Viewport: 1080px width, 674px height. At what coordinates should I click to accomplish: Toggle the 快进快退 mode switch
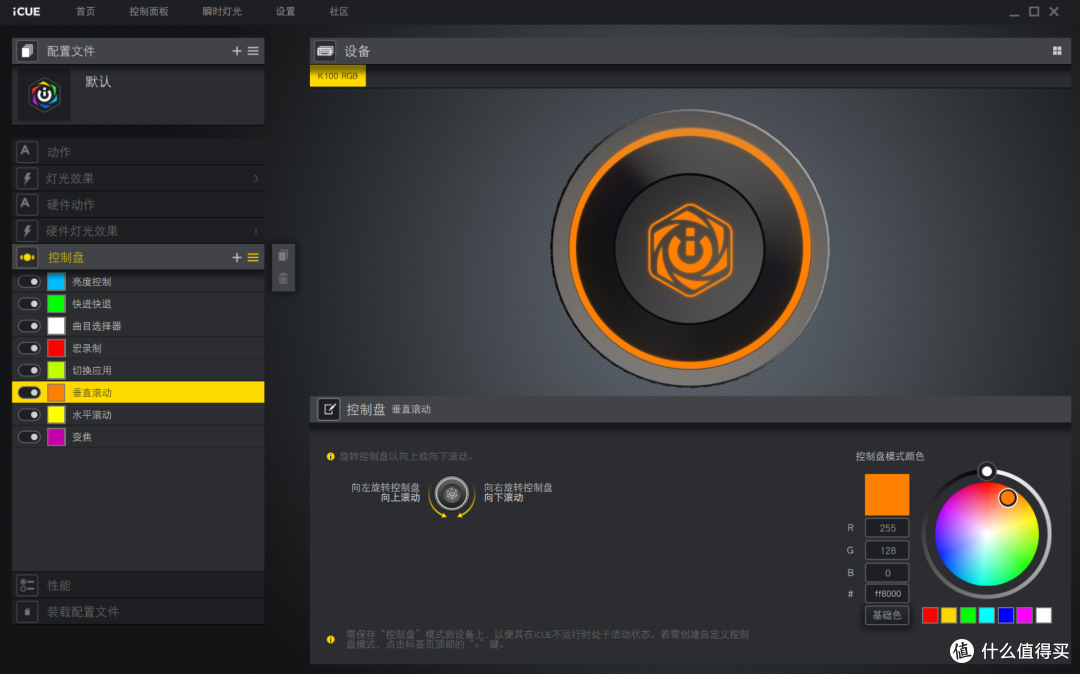point(29,304)
